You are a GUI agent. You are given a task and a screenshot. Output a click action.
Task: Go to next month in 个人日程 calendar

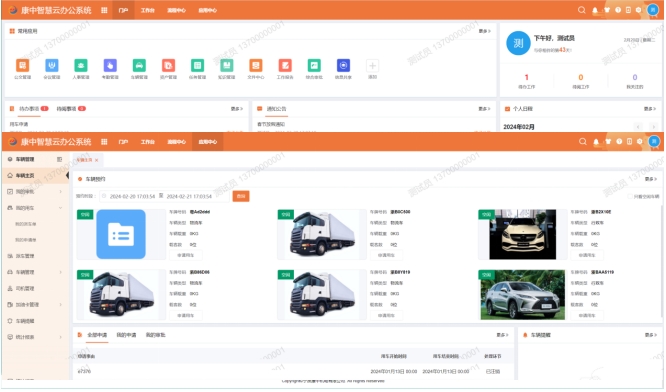coord(654,127)
